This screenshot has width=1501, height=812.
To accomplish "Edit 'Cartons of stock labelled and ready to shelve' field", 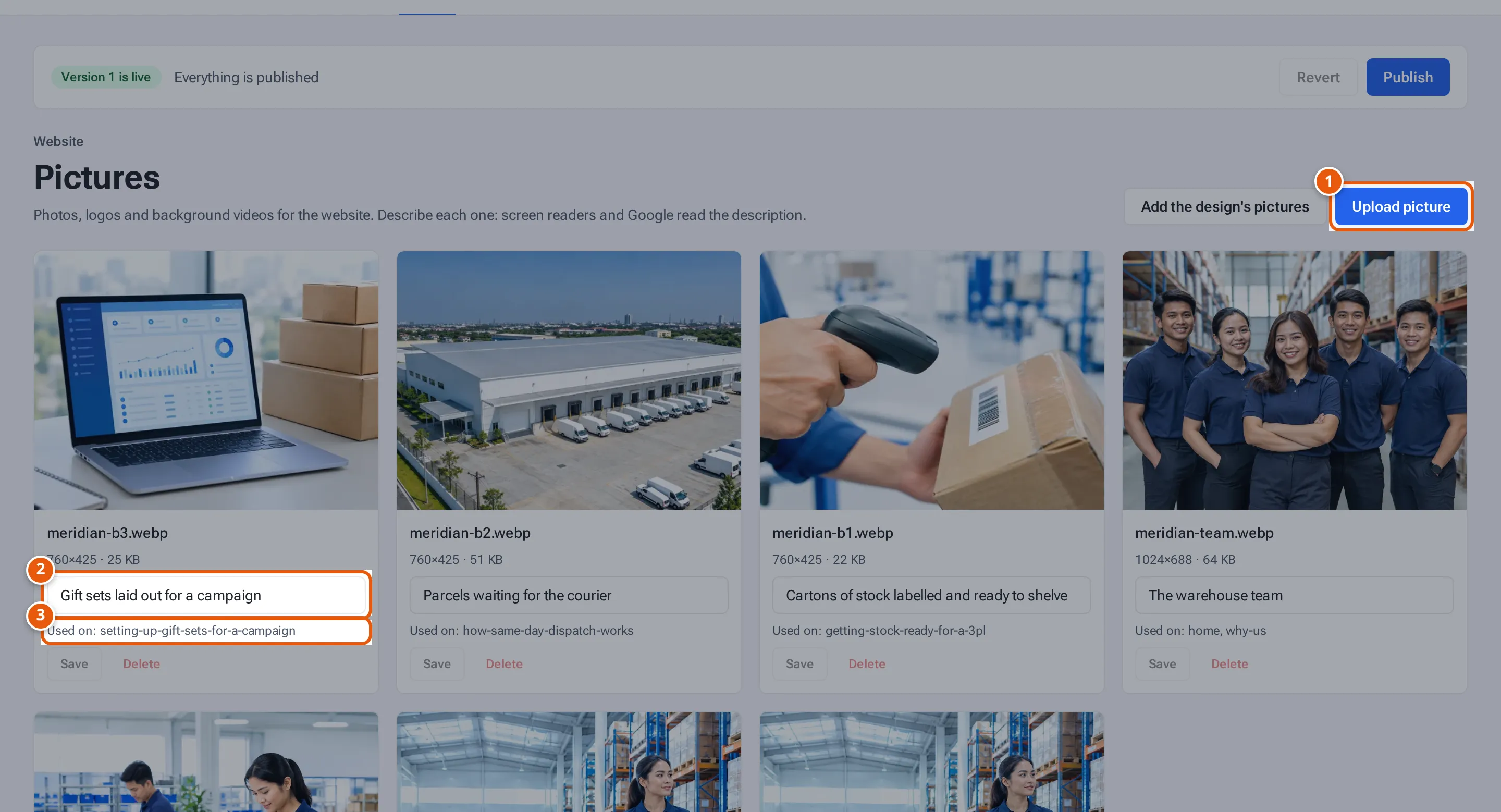I will tap(931, 595).
